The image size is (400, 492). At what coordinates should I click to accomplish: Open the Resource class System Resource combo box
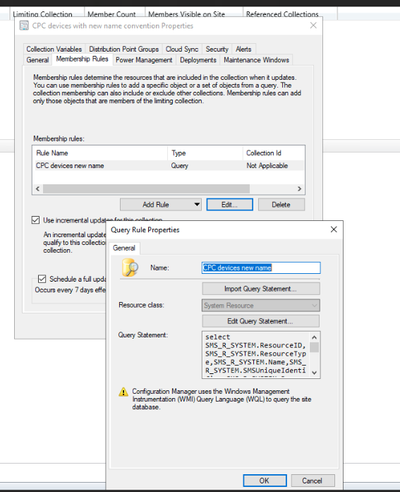coord(261,305)
